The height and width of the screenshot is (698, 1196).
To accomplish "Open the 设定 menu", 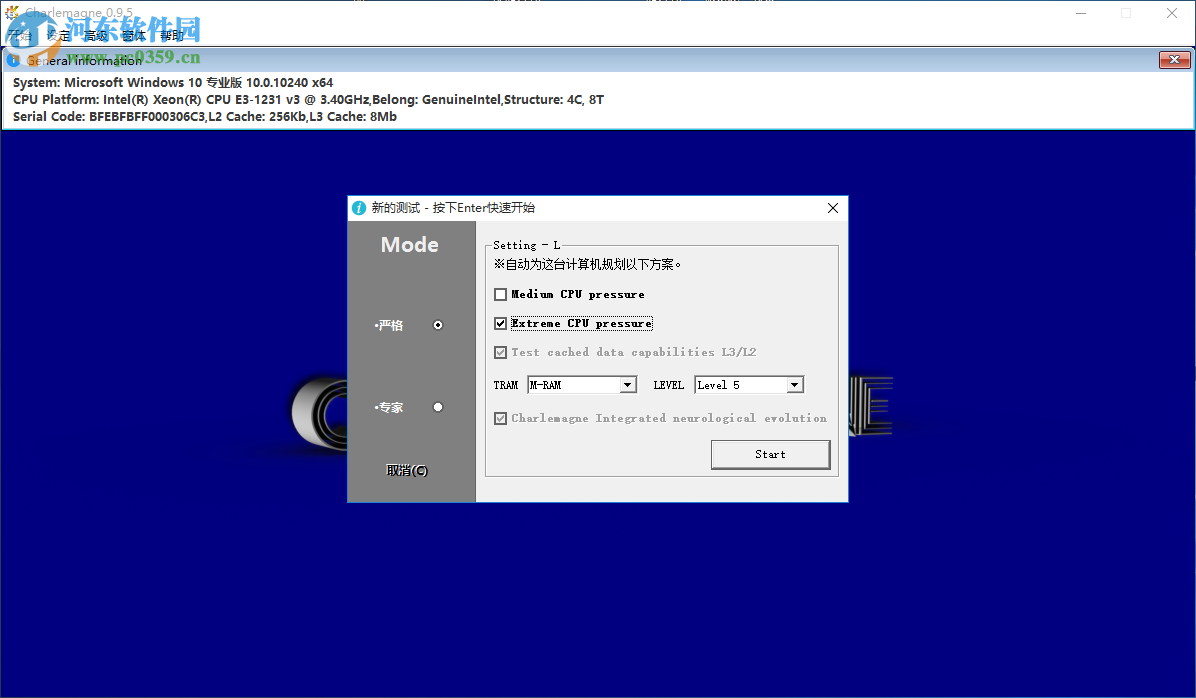I will click(x=58, y=36).
